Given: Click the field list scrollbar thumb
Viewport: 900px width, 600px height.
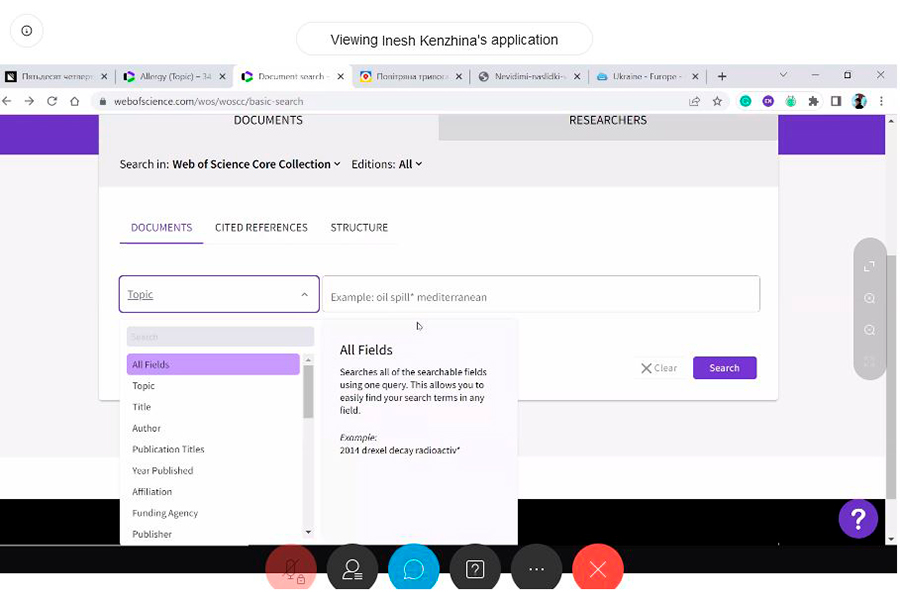Looking at the screenshot, I should [x=308, y=392].
